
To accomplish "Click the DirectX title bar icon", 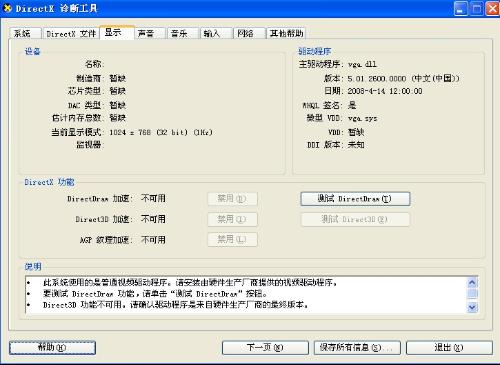I will tap(7, 8).
